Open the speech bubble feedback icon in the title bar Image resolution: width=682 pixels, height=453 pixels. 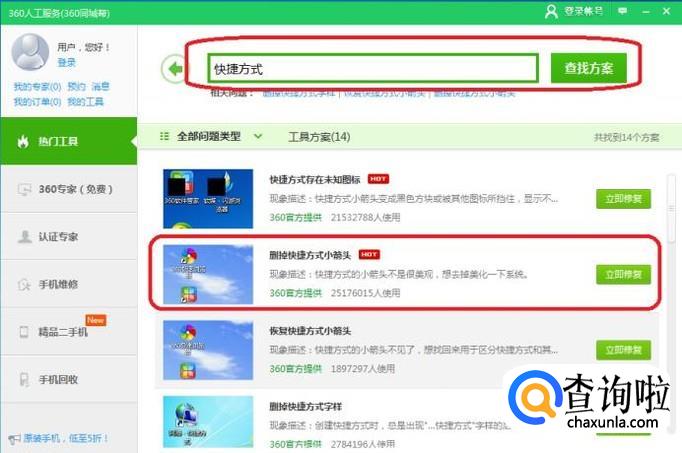(x=623, y=11)
